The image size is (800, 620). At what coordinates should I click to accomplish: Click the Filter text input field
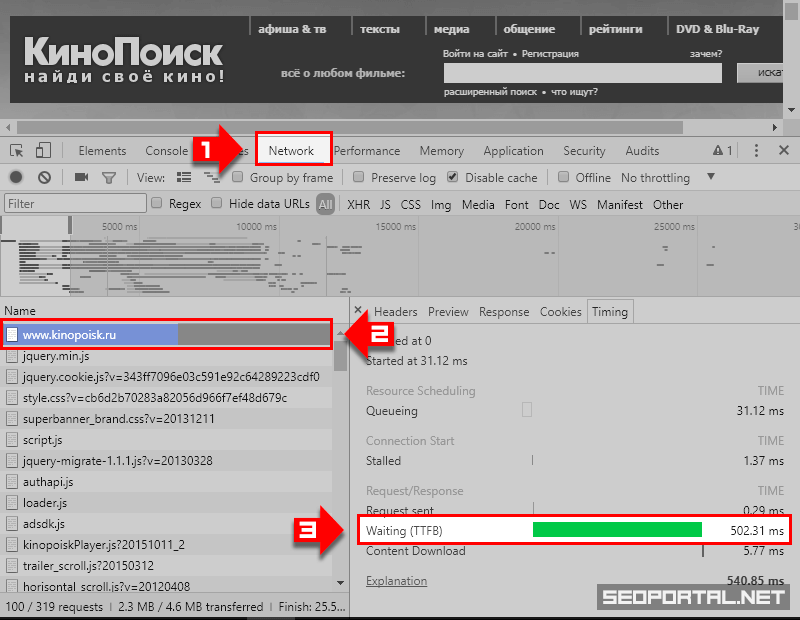(72, 204)
